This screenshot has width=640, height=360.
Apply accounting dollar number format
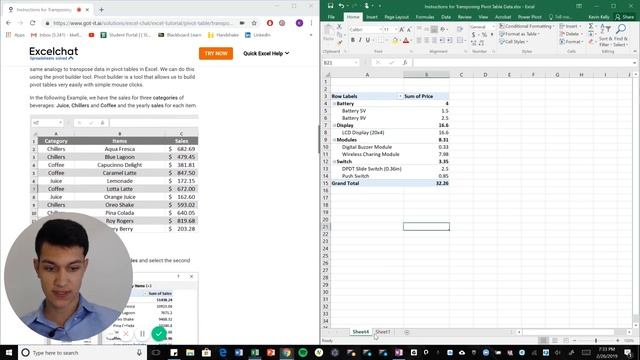(x=473, y=35)
